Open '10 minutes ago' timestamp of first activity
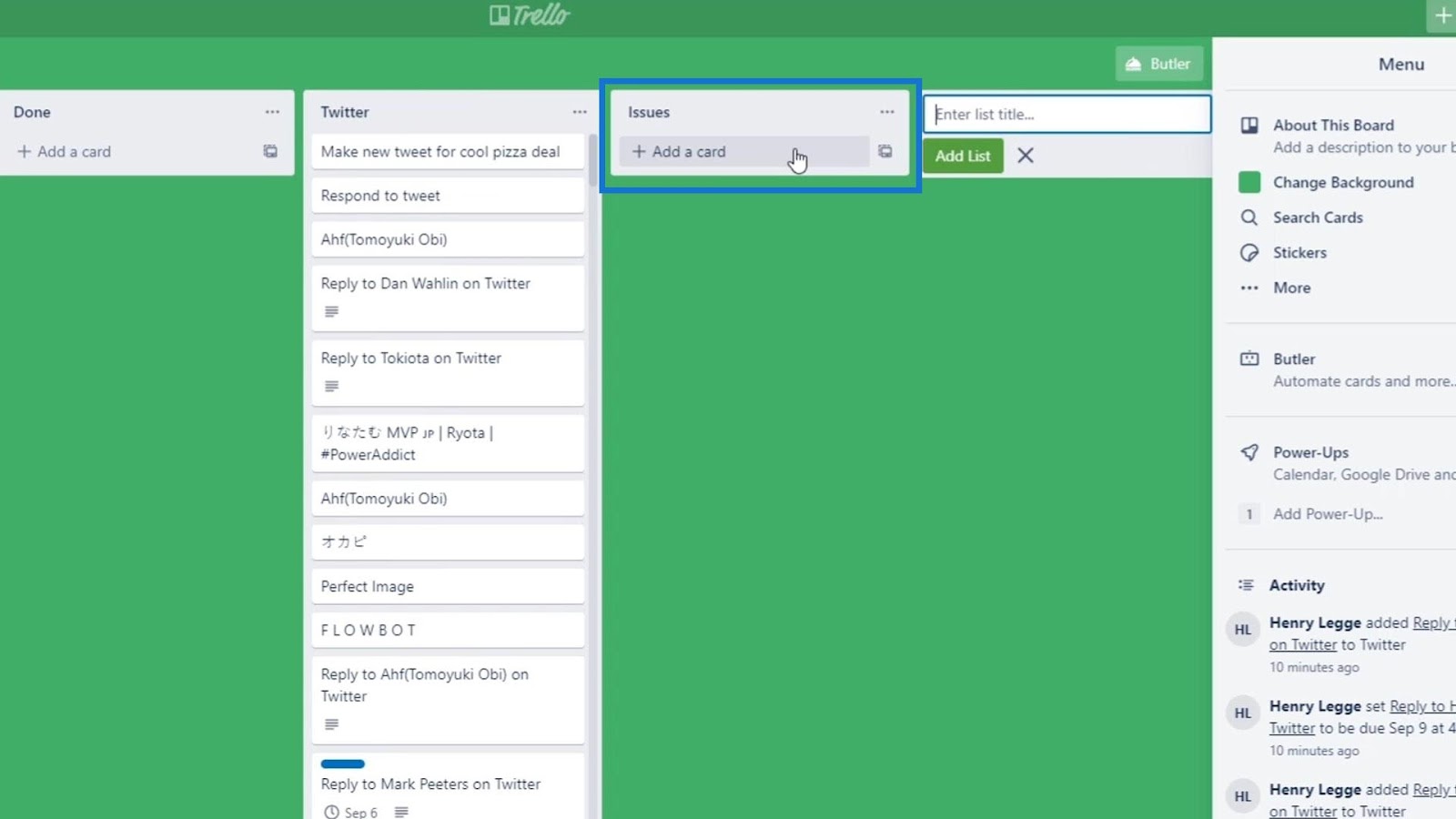This screenshot has width=1456, height=819. 1314,667
